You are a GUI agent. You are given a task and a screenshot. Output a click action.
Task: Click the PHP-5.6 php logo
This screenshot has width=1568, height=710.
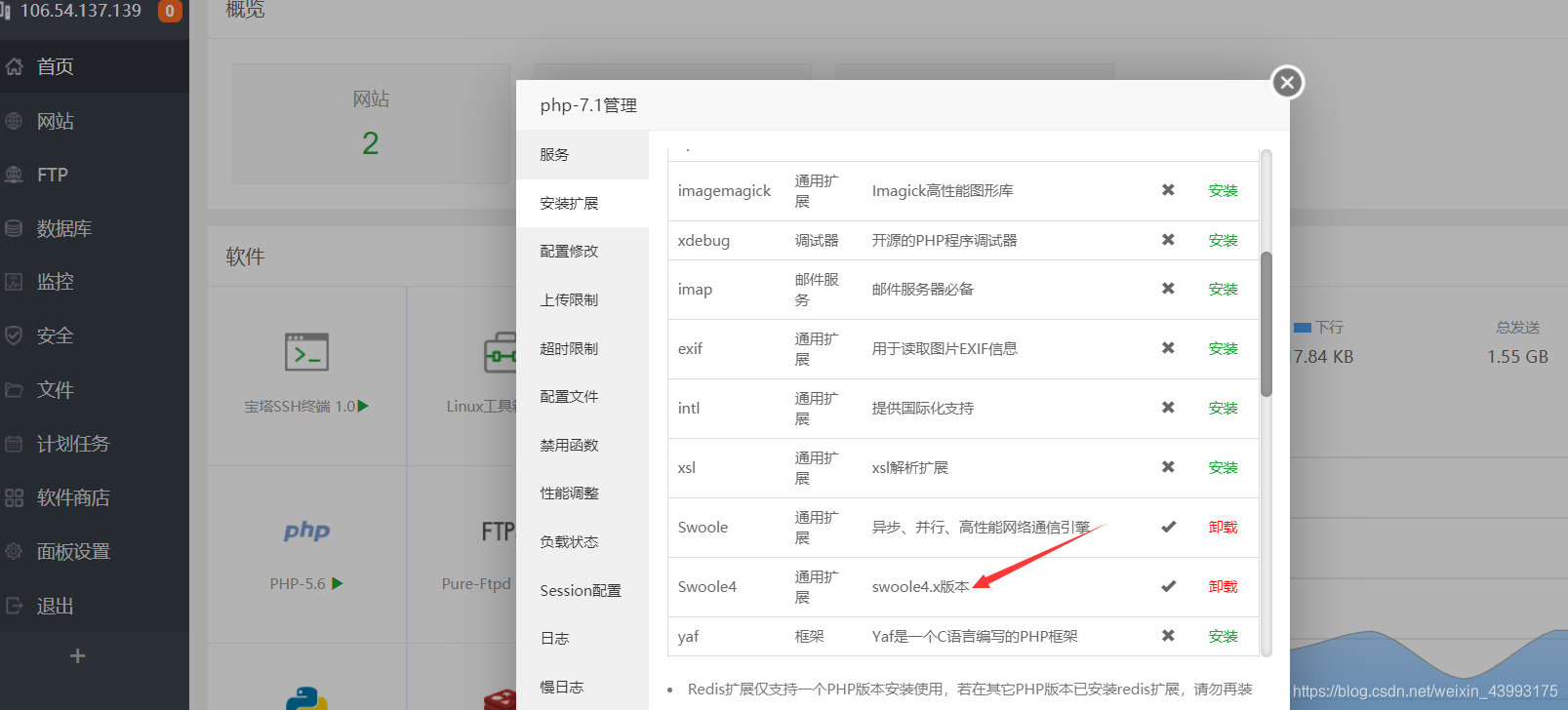[306, 531]
